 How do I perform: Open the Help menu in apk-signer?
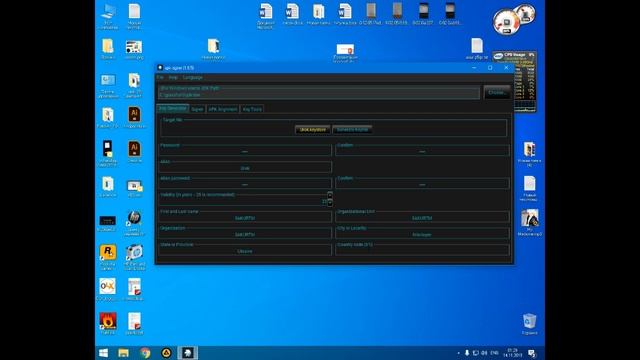173,78
